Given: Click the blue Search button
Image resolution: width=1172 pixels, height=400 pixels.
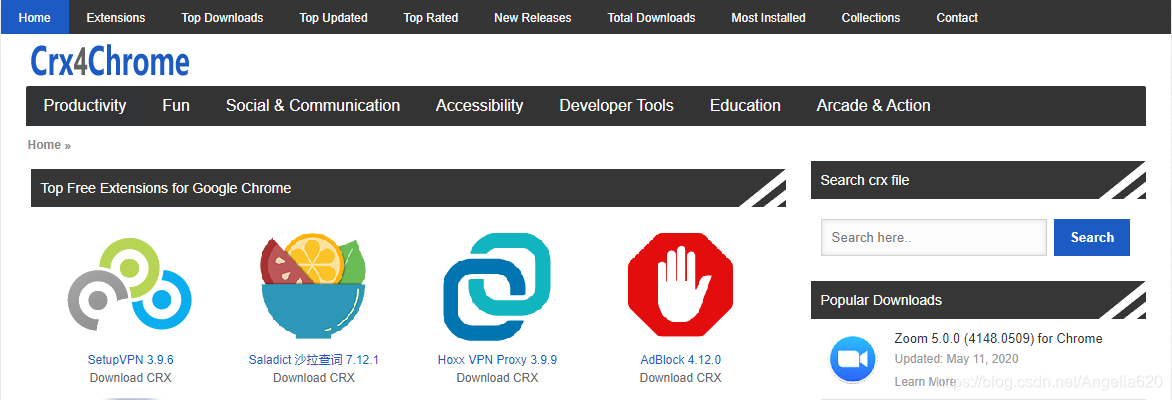Looking at the screenshot, I should click(1092, 238).
